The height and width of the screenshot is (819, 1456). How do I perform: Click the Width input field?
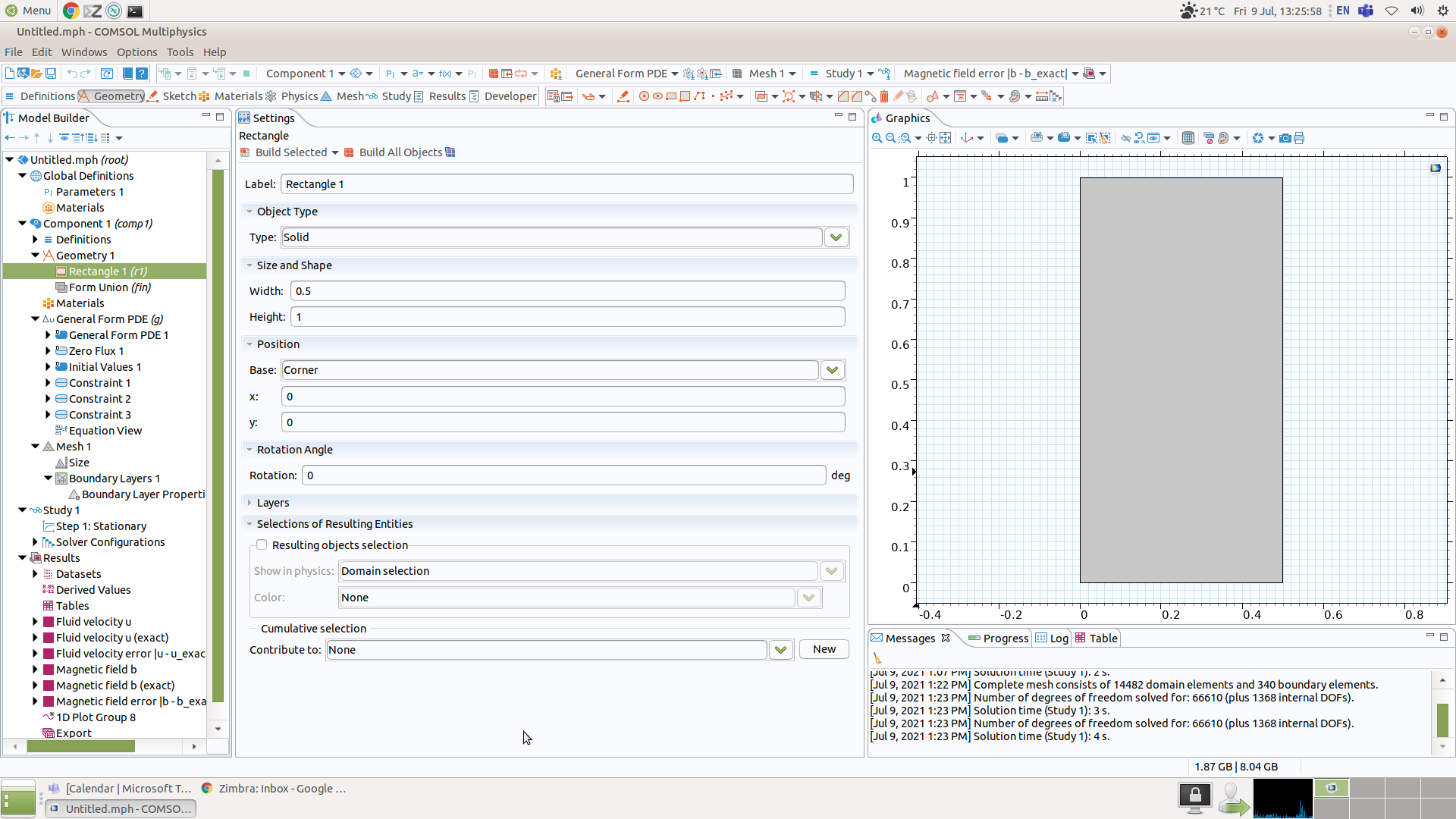(x=567, y=291)
